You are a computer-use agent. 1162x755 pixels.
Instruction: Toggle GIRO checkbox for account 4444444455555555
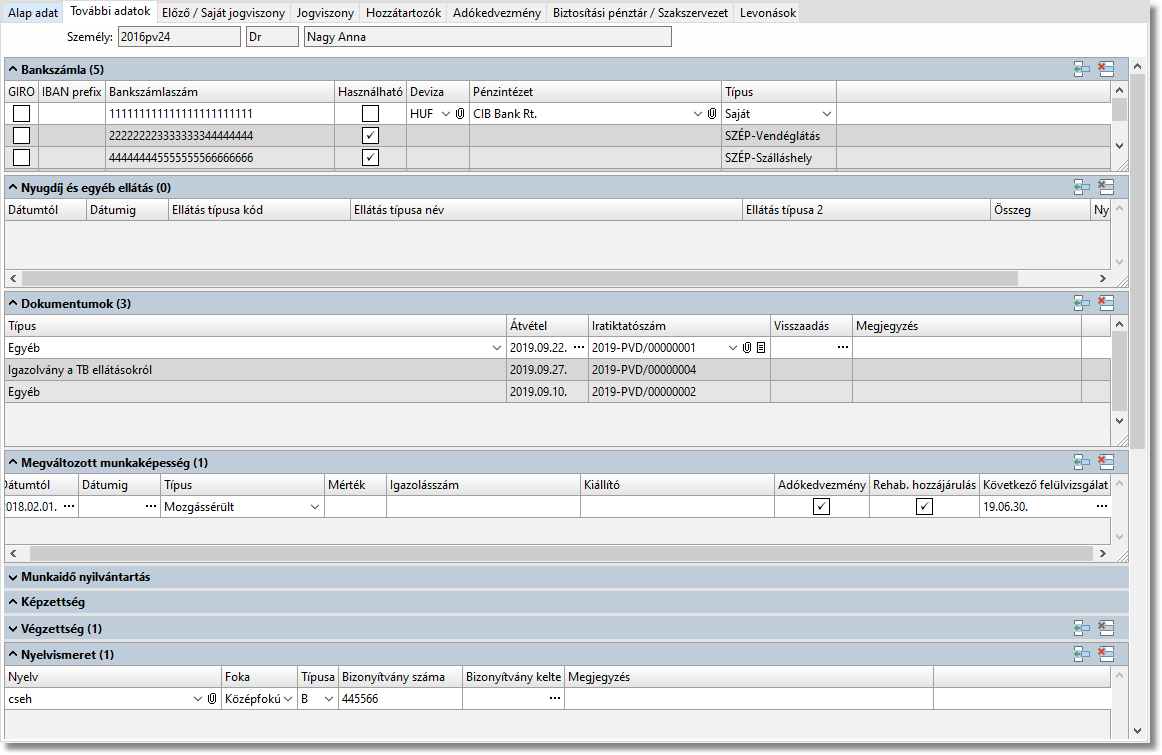click(x=21, y=158)
